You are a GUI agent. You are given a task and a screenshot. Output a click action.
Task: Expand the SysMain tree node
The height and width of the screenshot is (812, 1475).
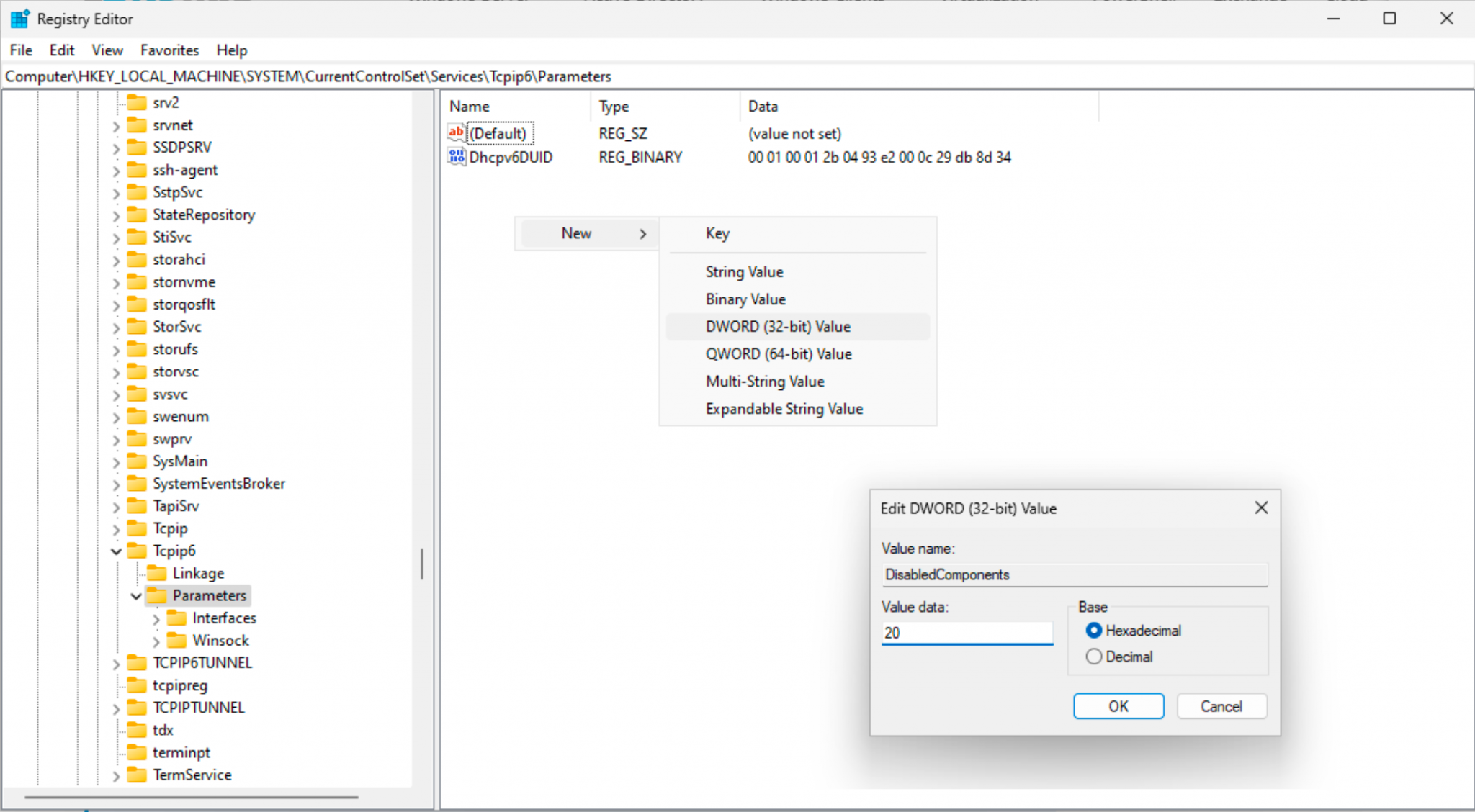(116, 461)
